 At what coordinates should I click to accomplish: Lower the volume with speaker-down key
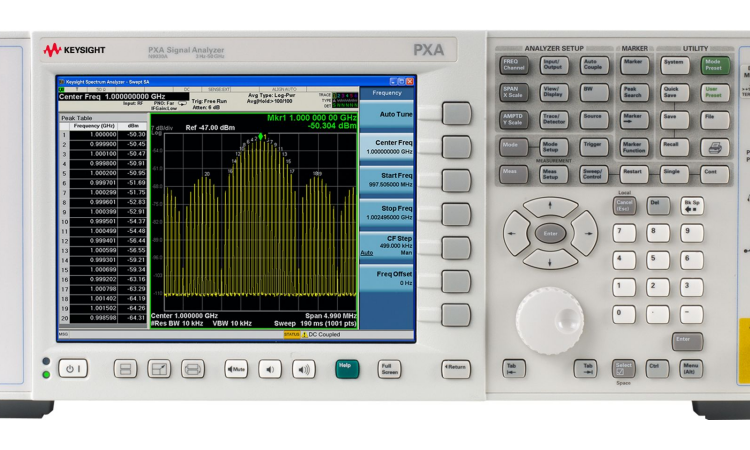[270, 369]
